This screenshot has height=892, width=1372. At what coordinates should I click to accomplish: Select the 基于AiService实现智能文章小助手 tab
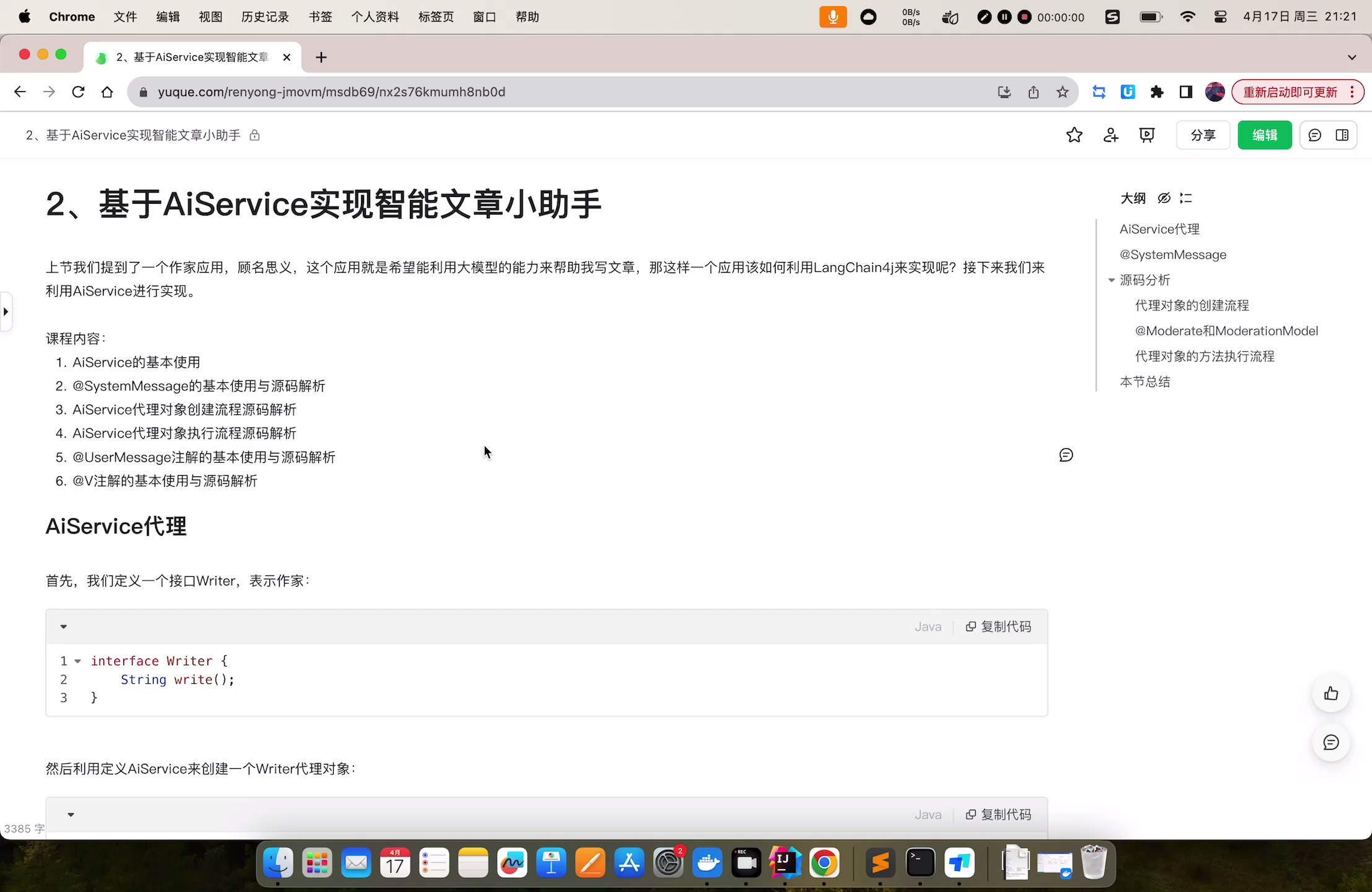[x=192, y=56]
